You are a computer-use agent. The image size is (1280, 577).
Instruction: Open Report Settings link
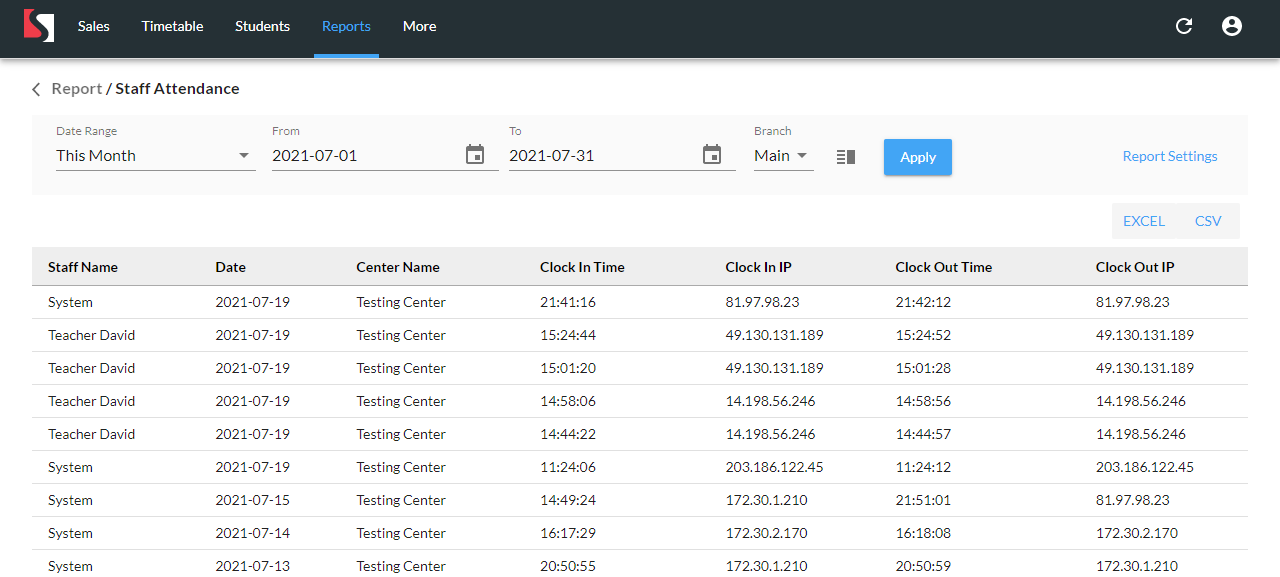point(1170,156)
